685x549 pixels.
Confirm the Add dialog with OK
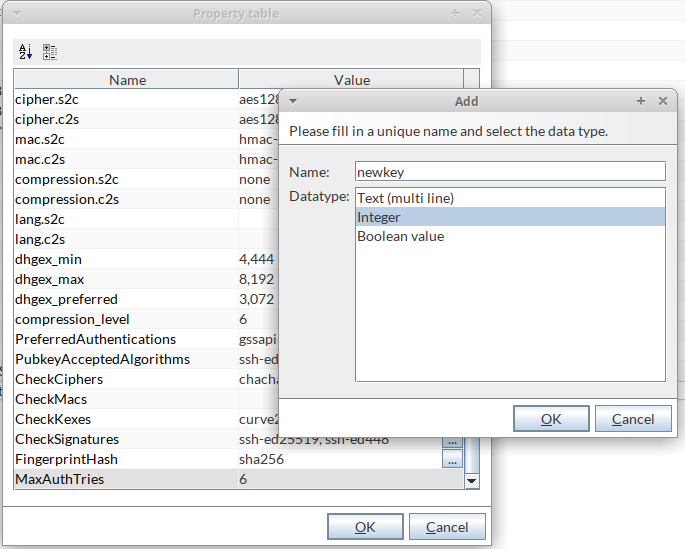[551, 419]
